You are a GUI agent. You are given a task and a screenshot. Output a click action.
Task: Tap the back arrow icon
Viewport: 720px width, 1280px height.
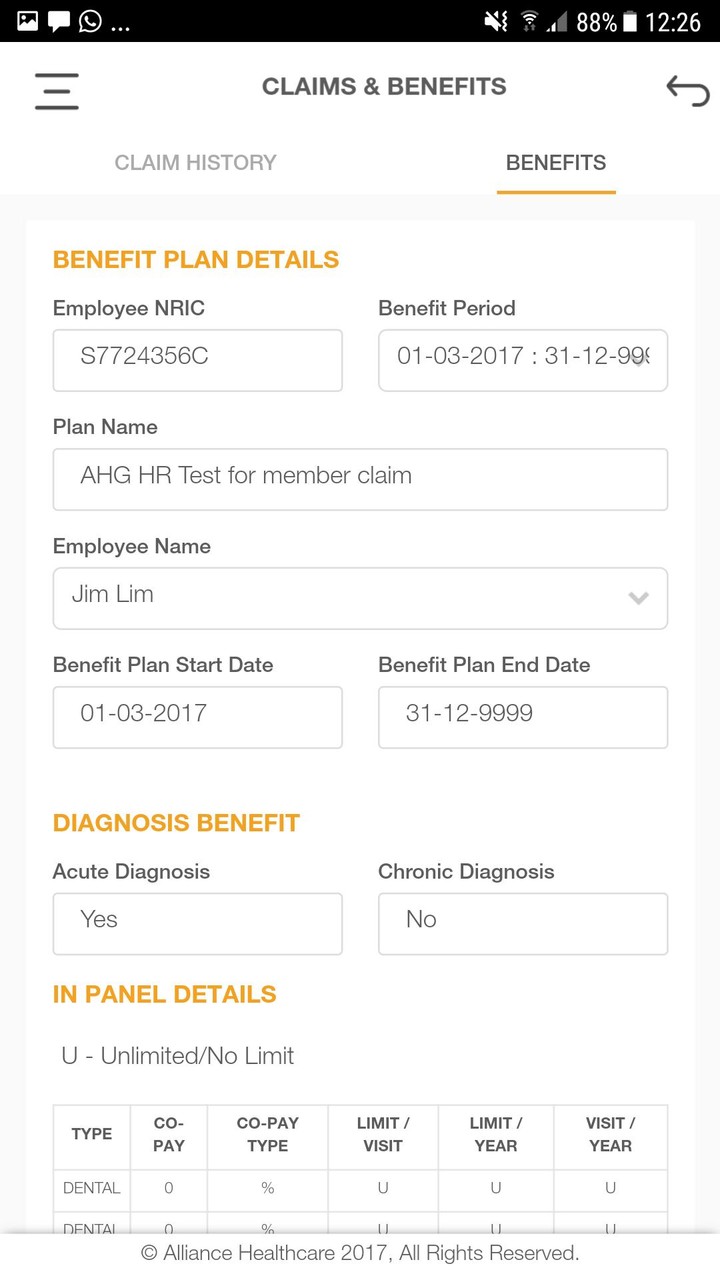point(687,91)
